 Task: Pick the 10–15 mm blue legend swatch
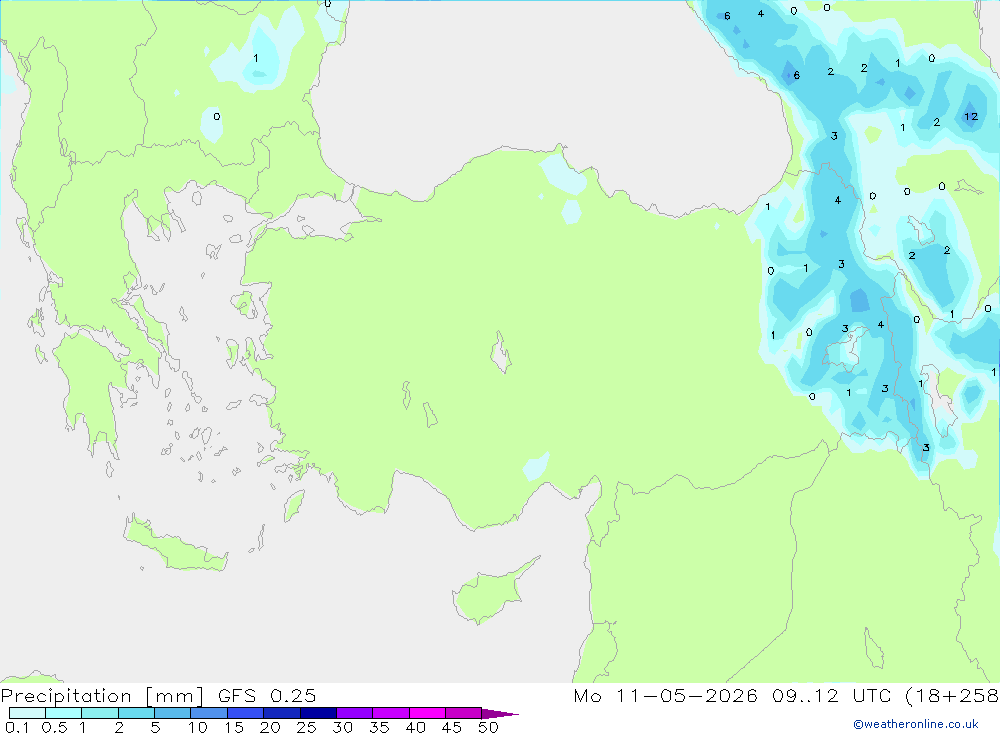(x=209, y=713)
